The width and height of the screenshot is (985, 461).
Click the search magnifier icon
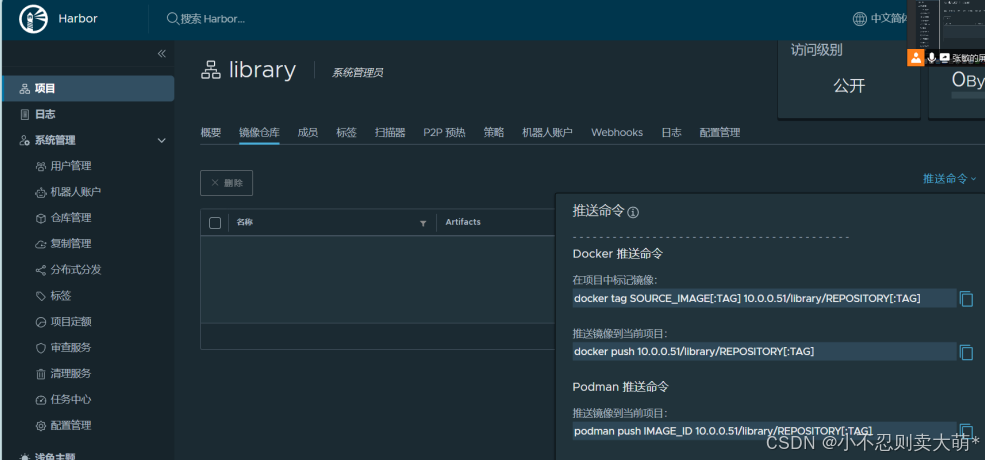coord(173,19)
